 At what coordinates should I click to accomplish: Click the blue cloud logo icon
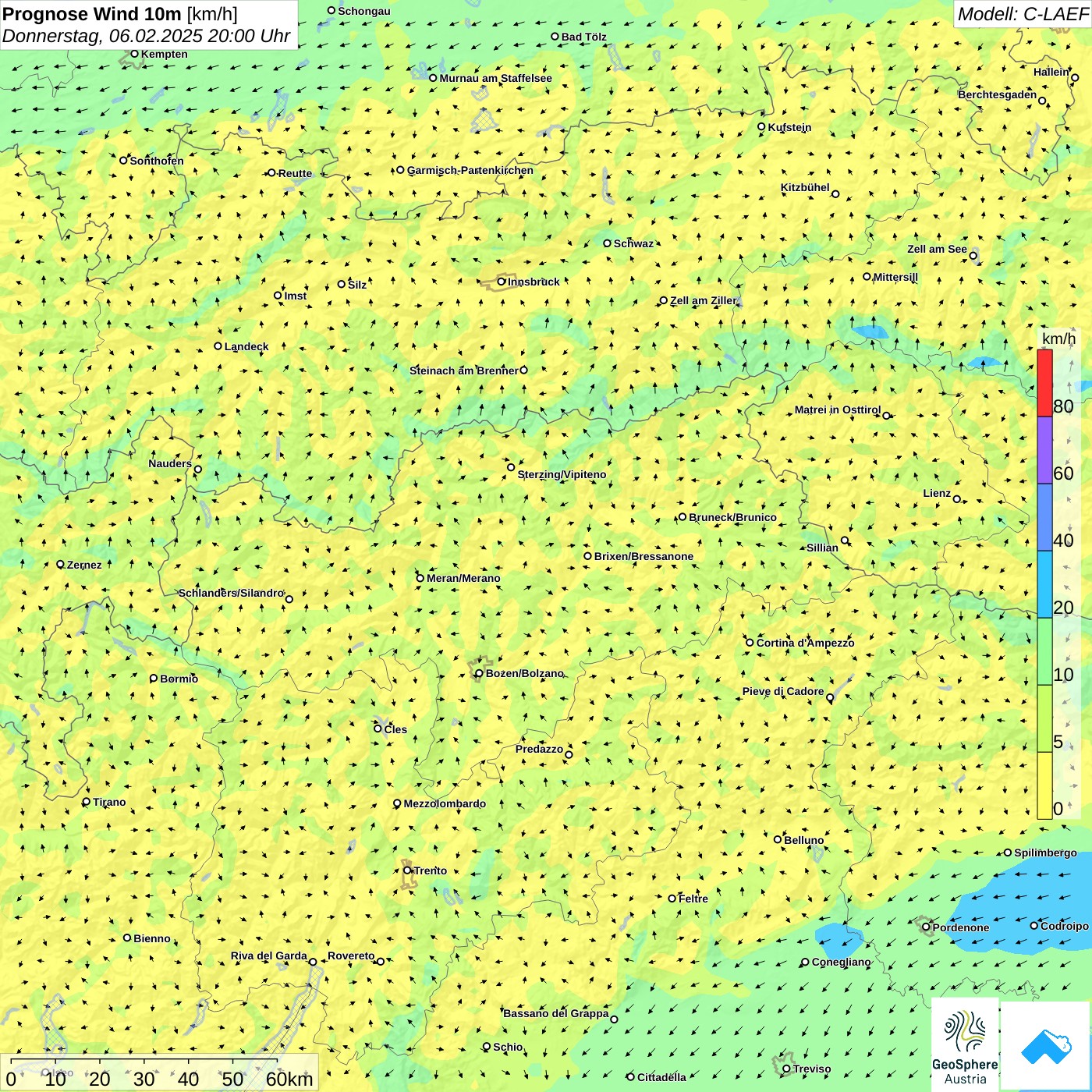click(1046, 1047)
